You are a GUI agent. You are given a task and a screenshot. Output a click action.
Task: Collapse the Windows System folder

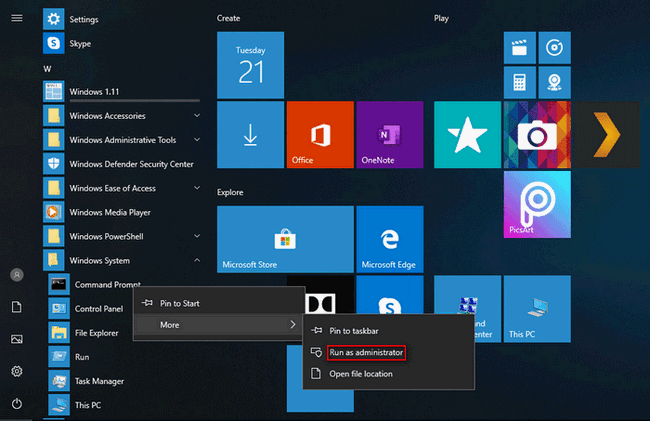[x=121, y=260]
